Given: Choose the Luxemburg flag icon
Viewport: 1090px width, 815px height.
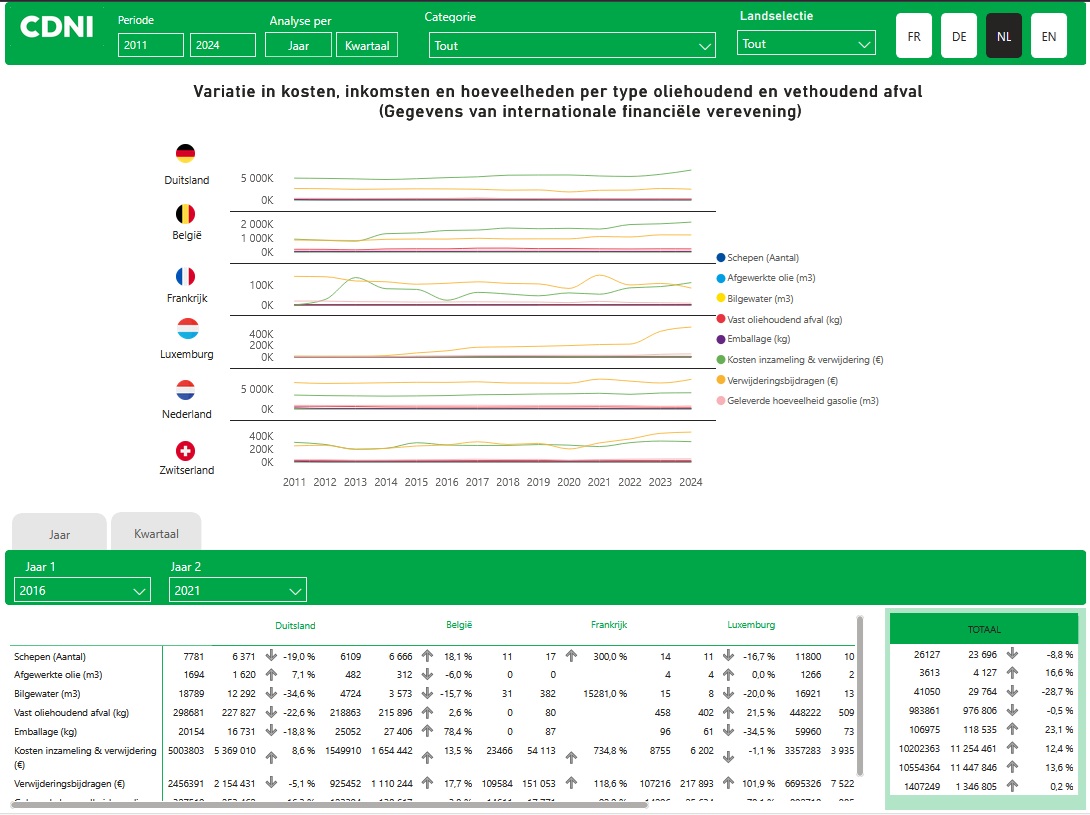Looking at the screenshot, I should tap(187, 329).
